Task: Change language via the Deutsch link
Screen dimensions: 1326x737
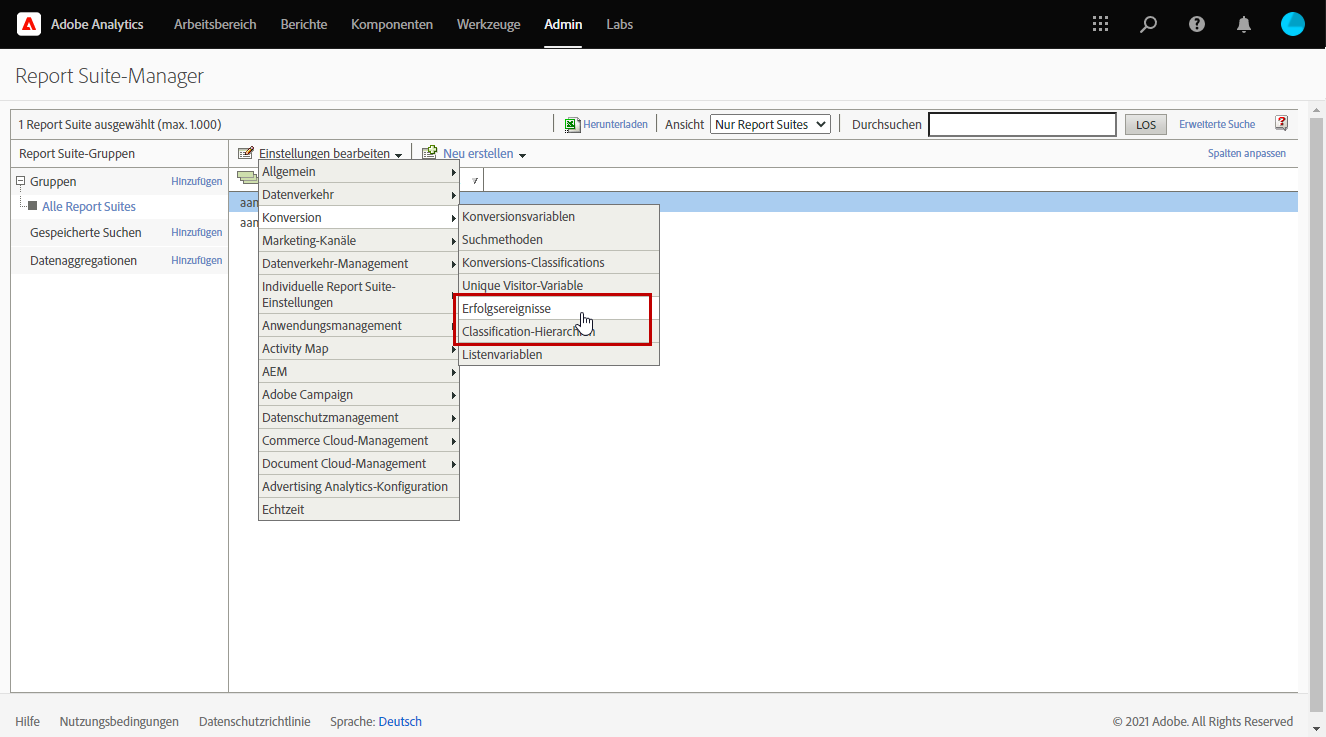Action: (400, 722)
